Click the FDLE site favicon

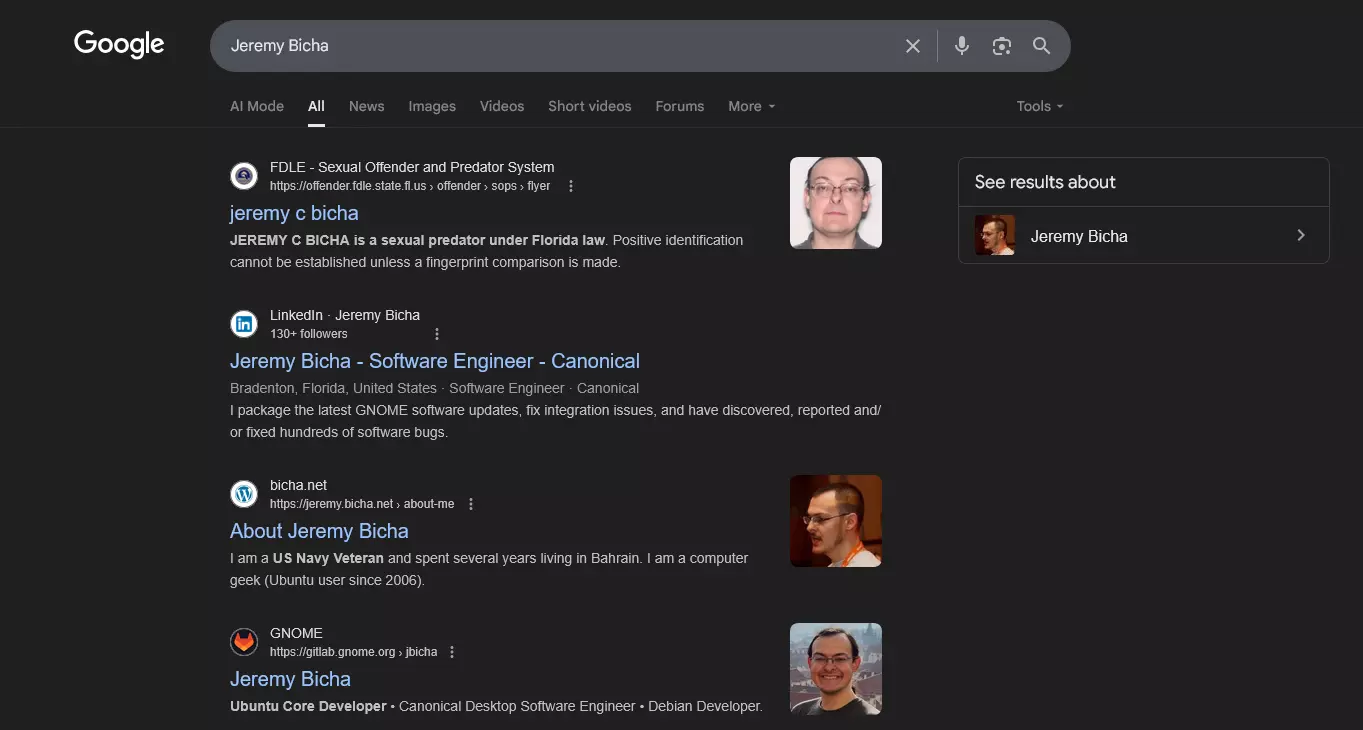[x=244, y=176]
